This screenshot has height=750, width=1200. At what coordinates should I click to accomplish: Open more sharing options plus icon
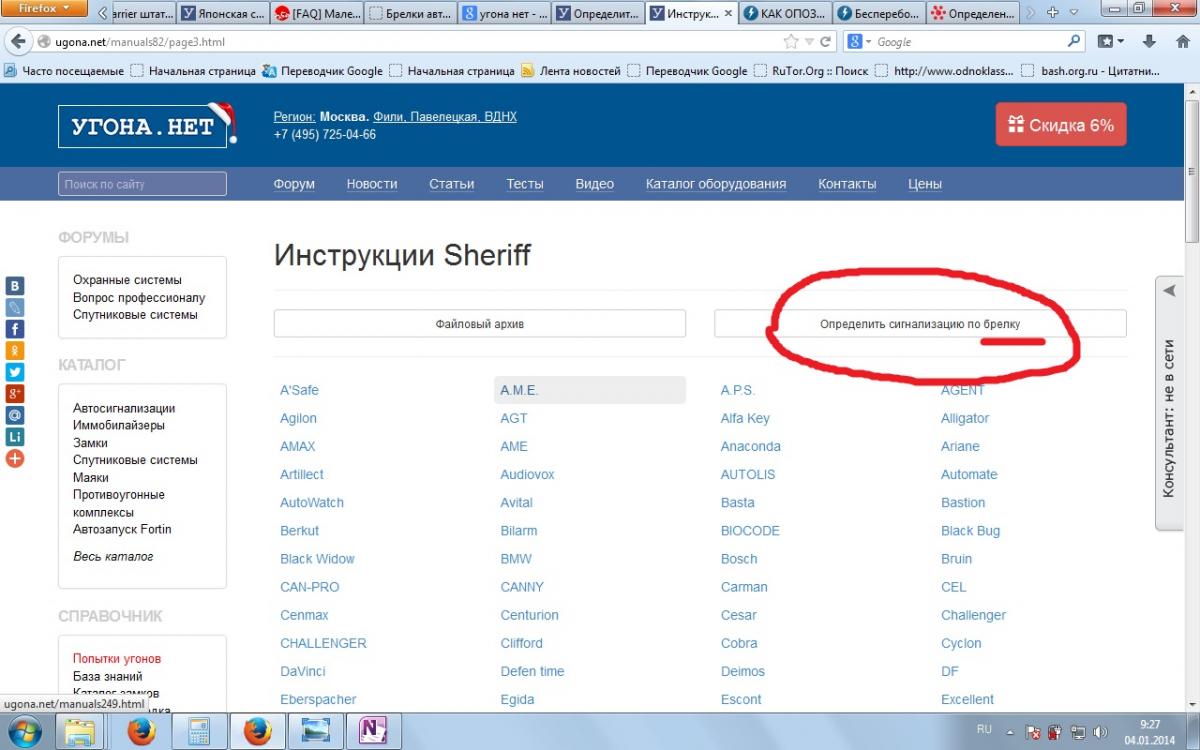point(15,458)
